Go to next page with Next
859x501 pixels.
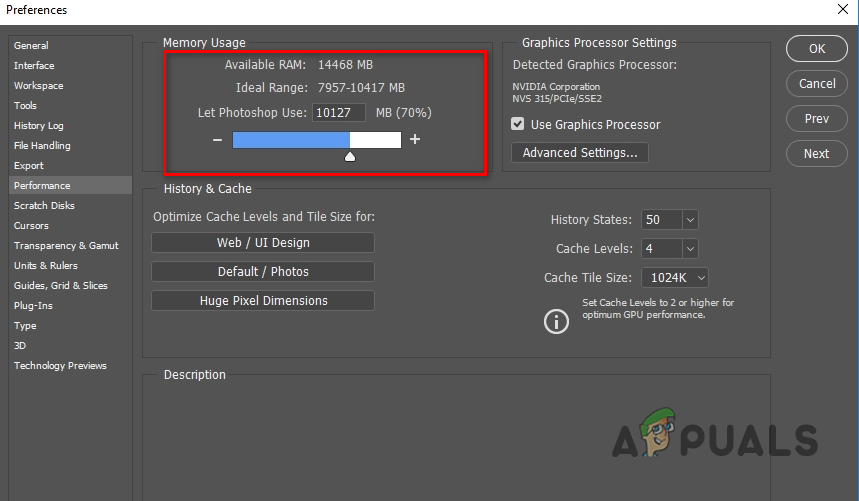817,154
